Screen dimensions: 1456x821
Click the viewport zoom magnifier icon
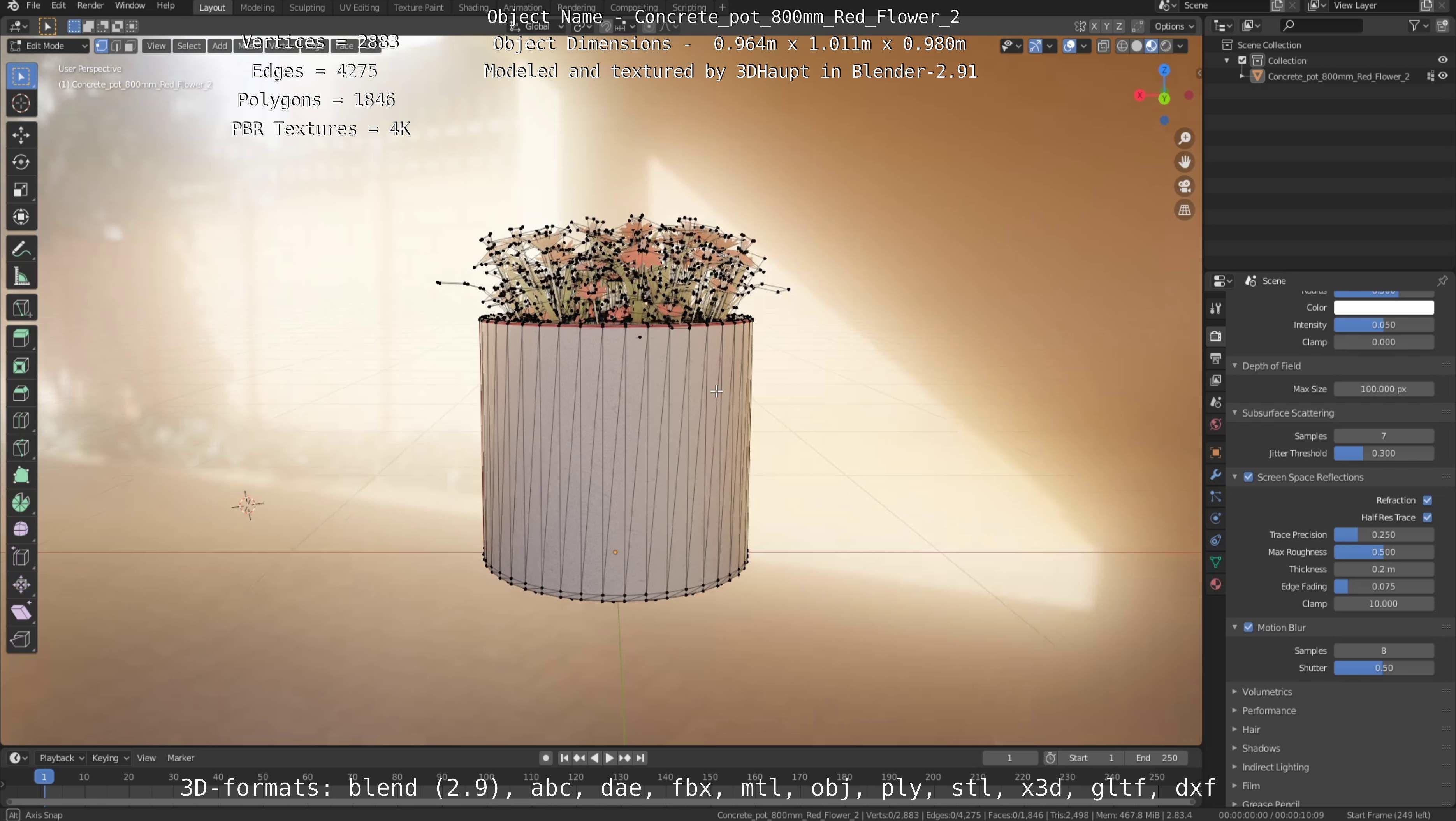tap(1185, 139)
